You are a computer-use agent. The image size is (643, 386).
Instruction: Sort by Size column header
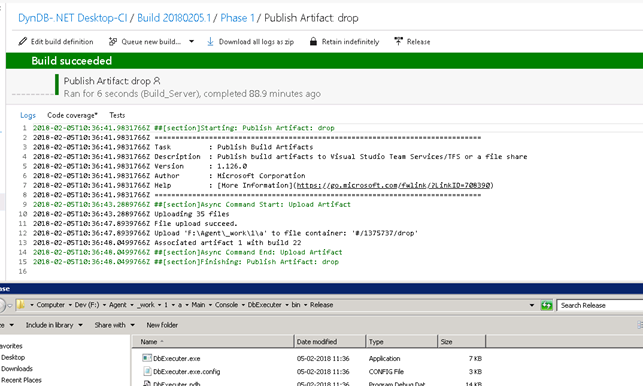[x=462, y=341]
